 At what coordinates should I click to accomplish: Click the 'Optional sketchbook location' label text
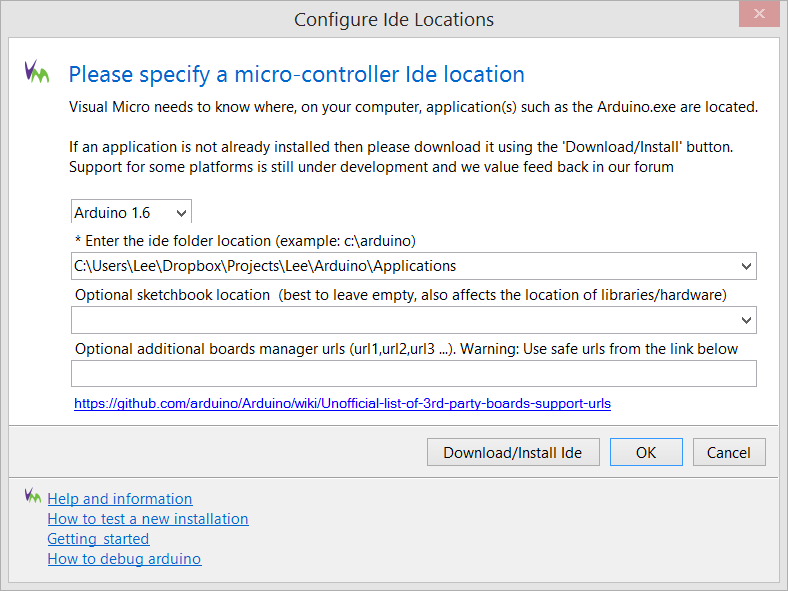pyautogui.click(x=172, y=295)
